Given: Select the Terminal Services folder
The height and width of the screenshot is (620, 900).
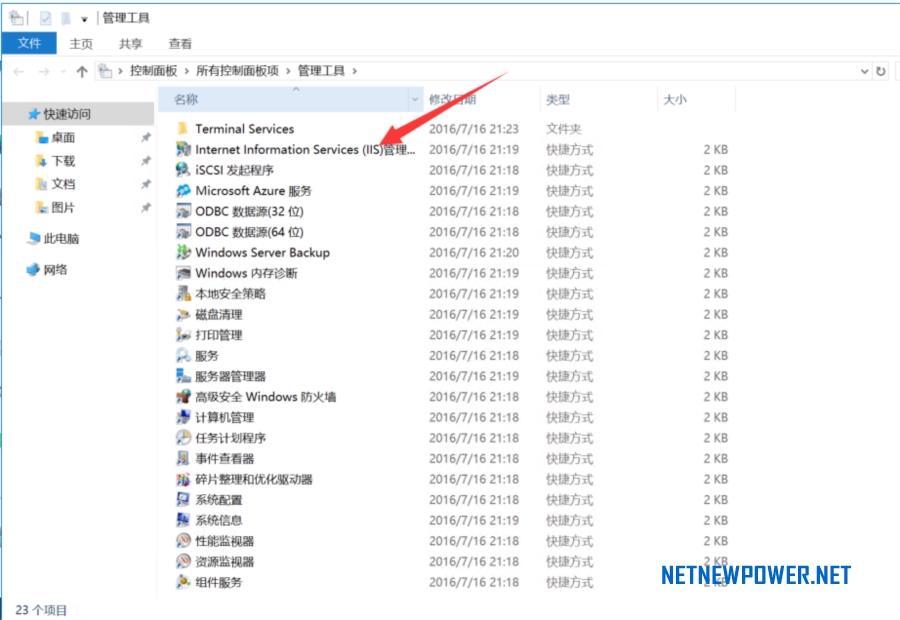Looking at the screenshot, I should [245, 128].
